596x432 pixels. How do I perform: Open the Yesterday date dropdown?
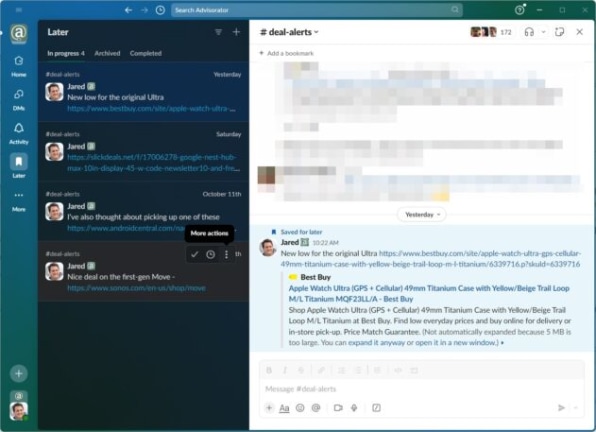(x=422, y=215)
